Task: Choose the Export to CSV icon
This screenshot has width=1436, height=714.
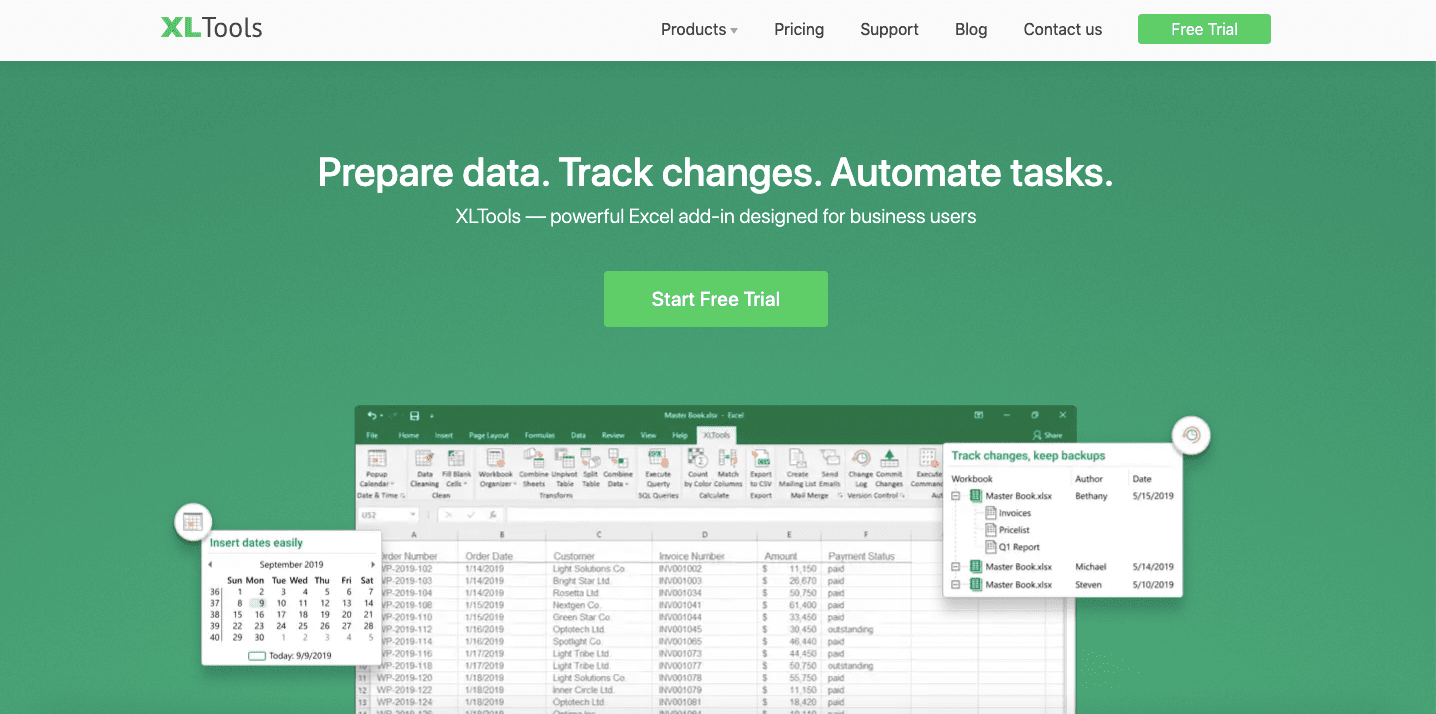Action: tap(761, 467)
